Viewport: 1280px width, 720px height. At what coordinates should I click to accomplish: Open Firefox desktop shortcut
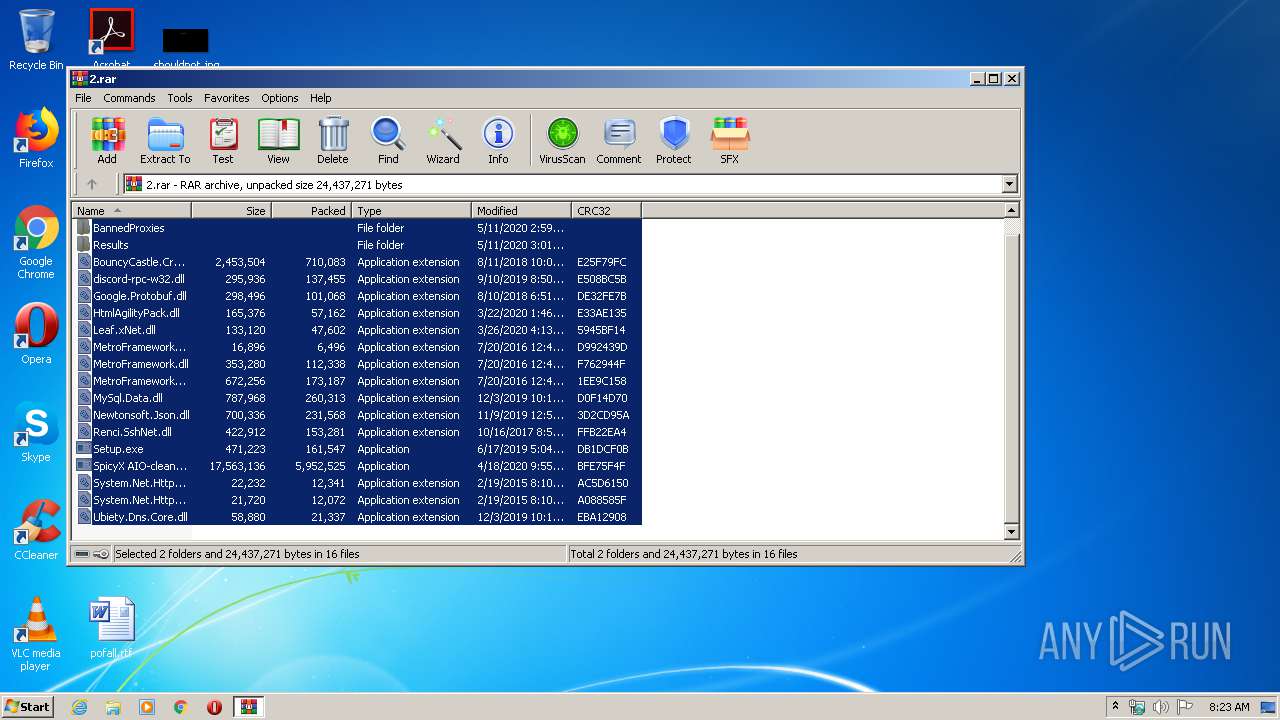pyautogui.click(x=36, y=138)
